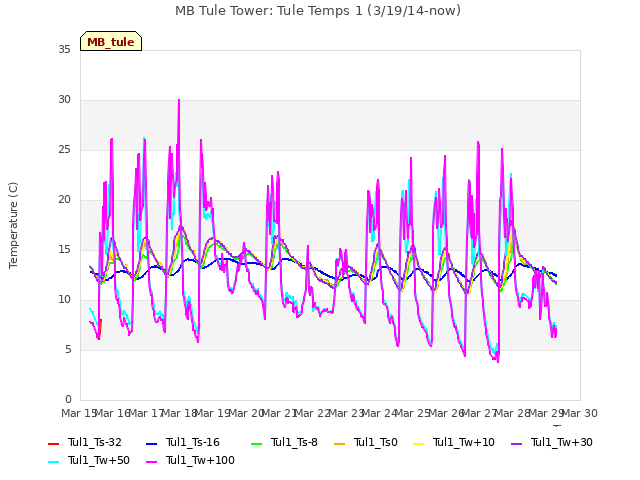Click the 30 y-axis tick label
This screenshot has height=480, width=640.
(64, 100)
